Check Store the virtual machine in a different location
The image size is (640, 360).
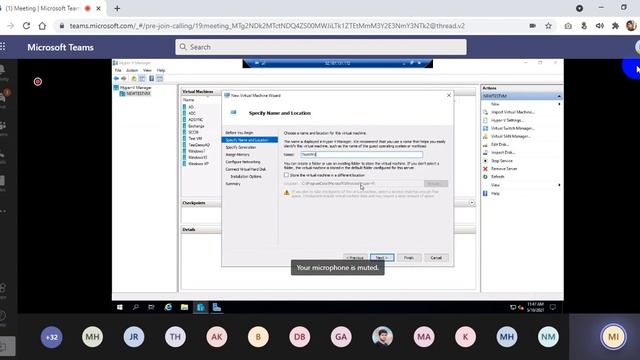(287, 175)
